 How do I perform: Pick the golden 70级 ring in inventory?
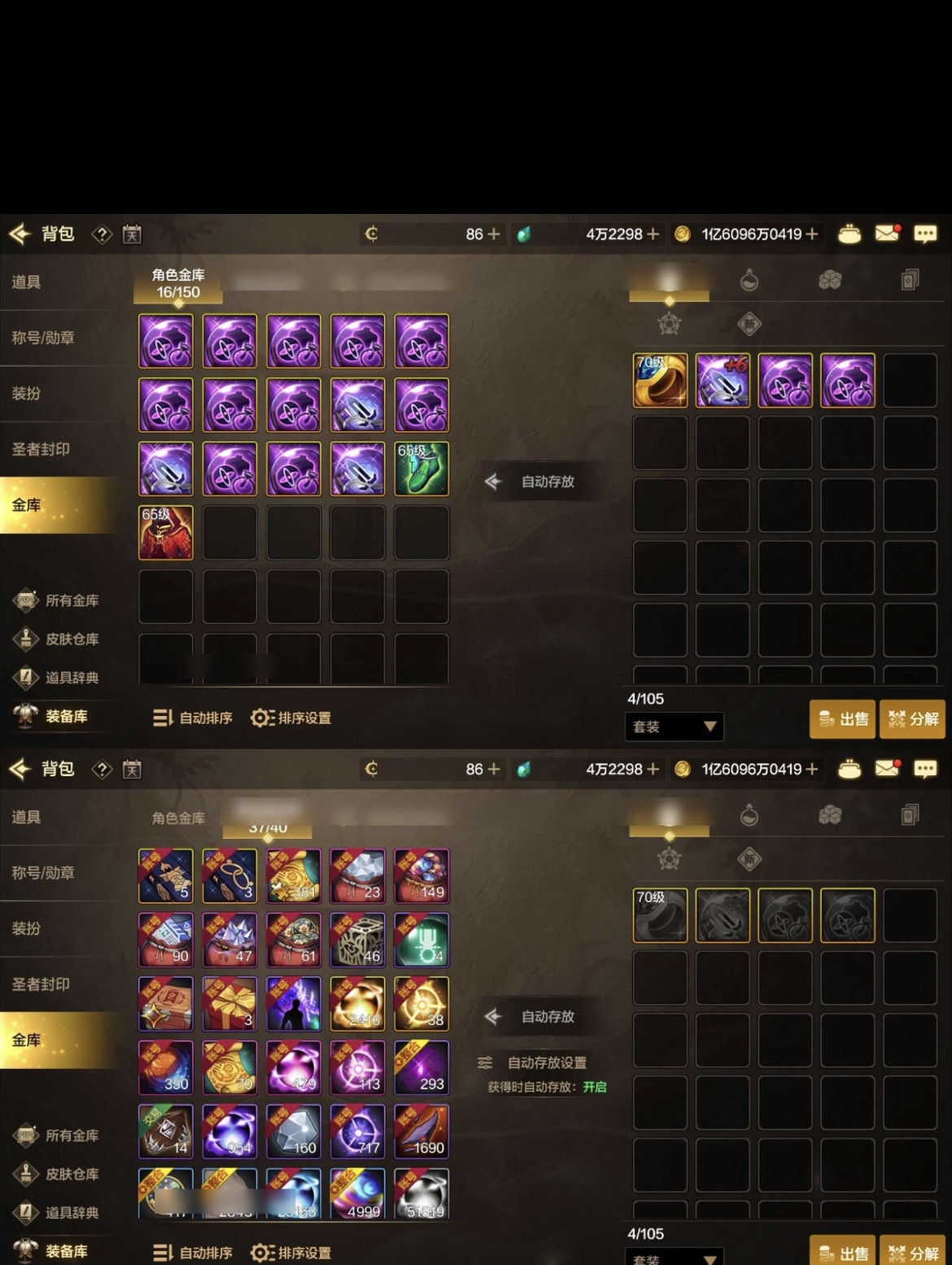[x=660, y=380]
